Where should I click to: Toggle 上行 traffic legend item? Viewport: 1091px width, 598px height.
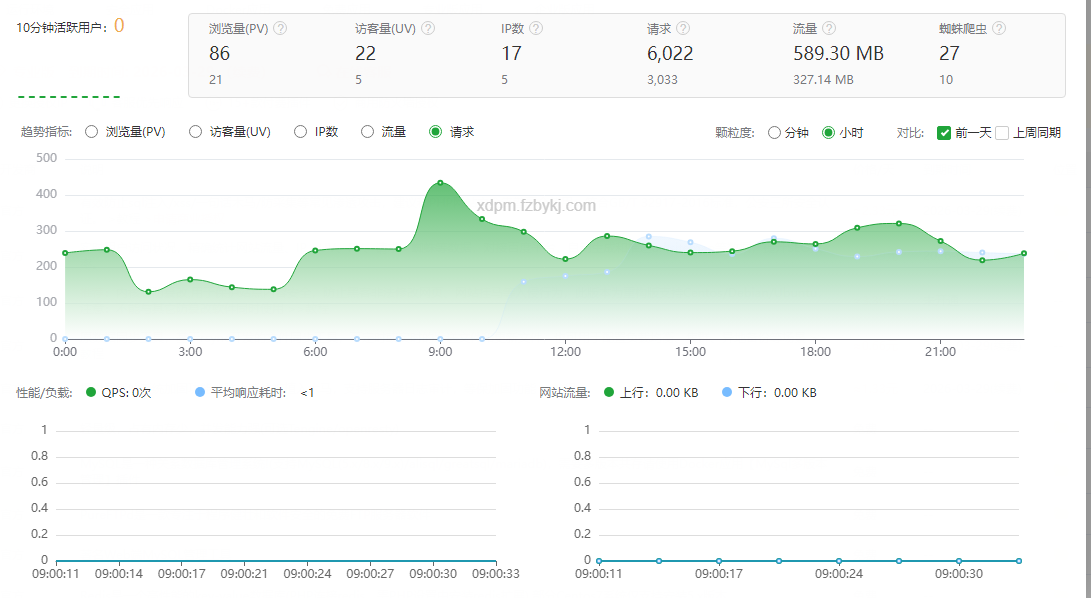tap(610, 393)
